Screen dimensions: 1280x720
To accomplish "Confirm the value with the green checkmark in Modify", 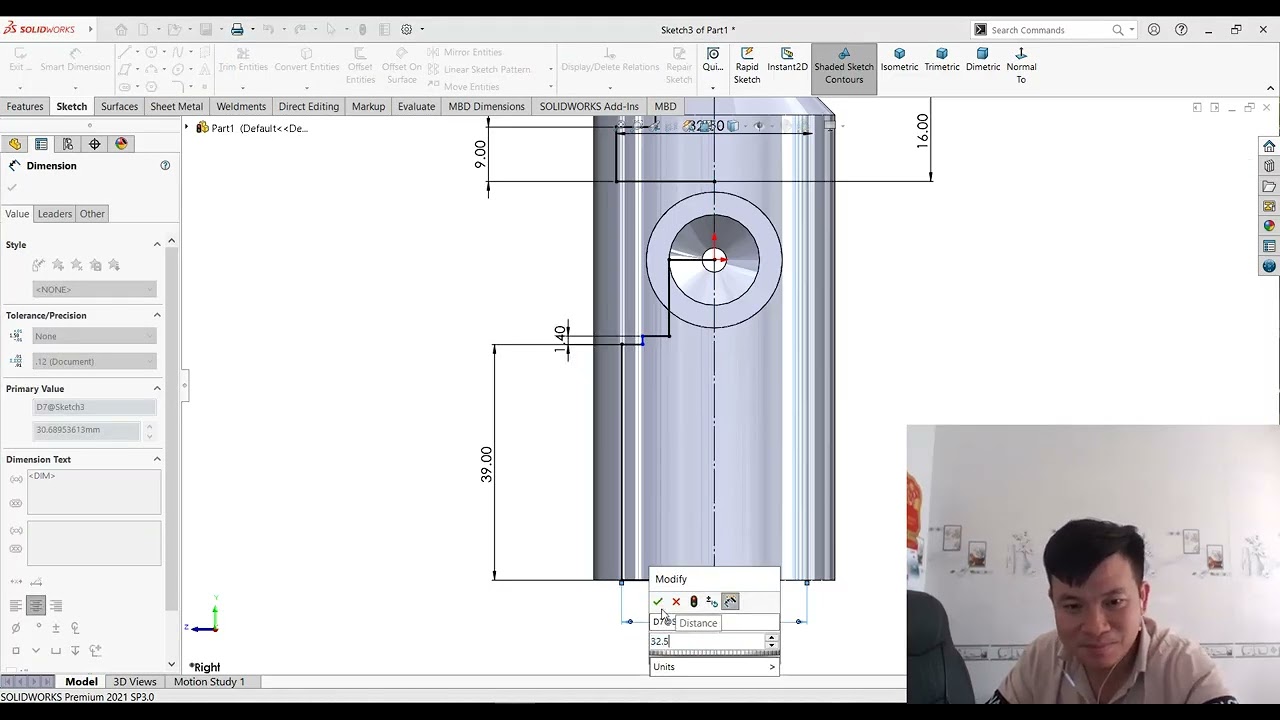I will 658,601.
